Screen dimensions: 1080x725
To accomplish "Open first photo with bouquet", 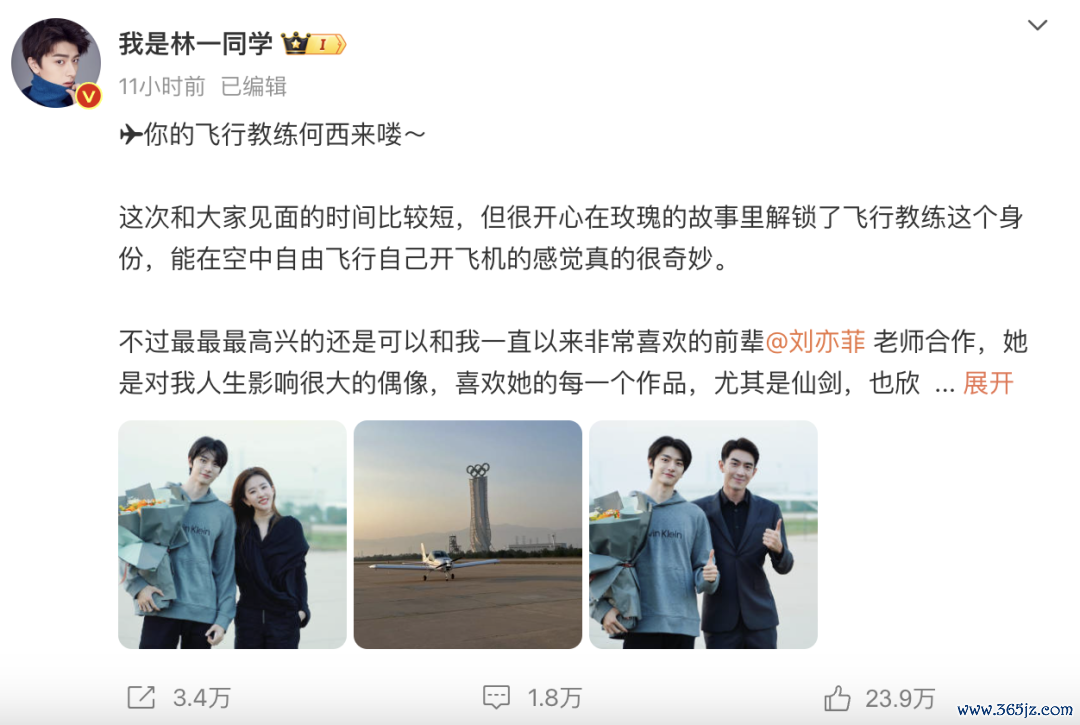I will [x=232, y=534].
